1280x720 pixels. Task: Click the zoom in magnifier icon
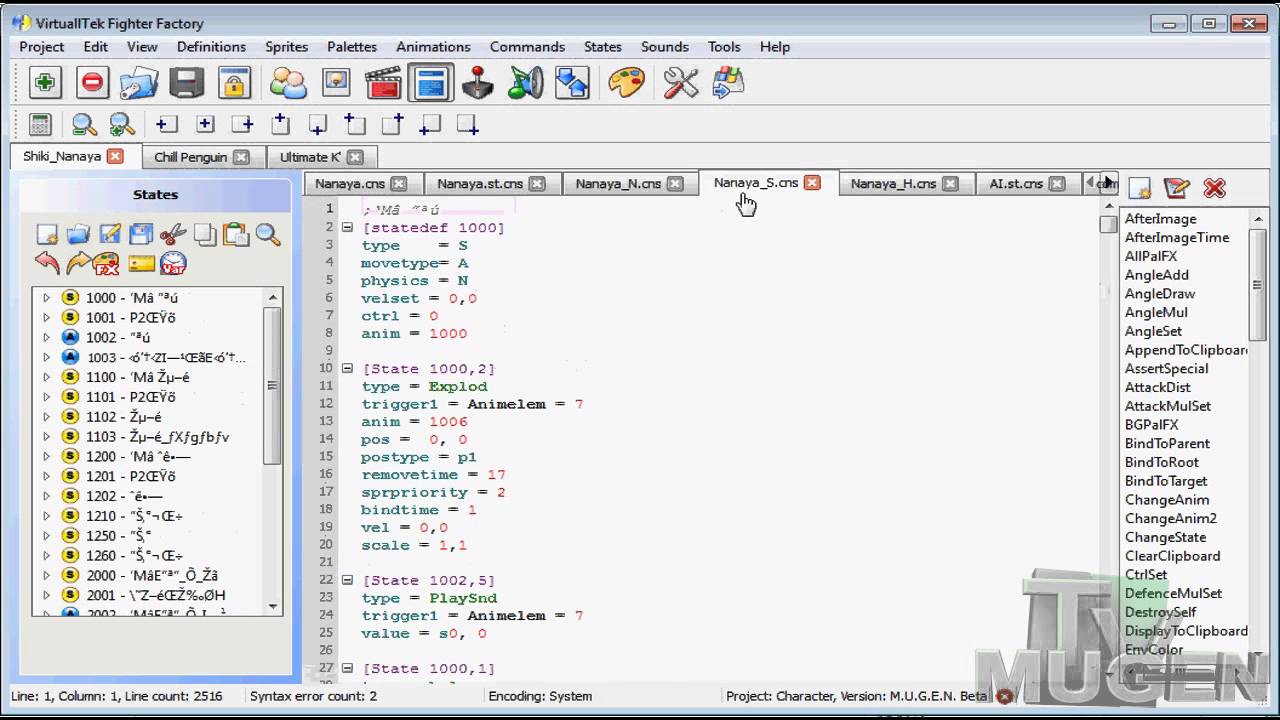coord(122,125)
